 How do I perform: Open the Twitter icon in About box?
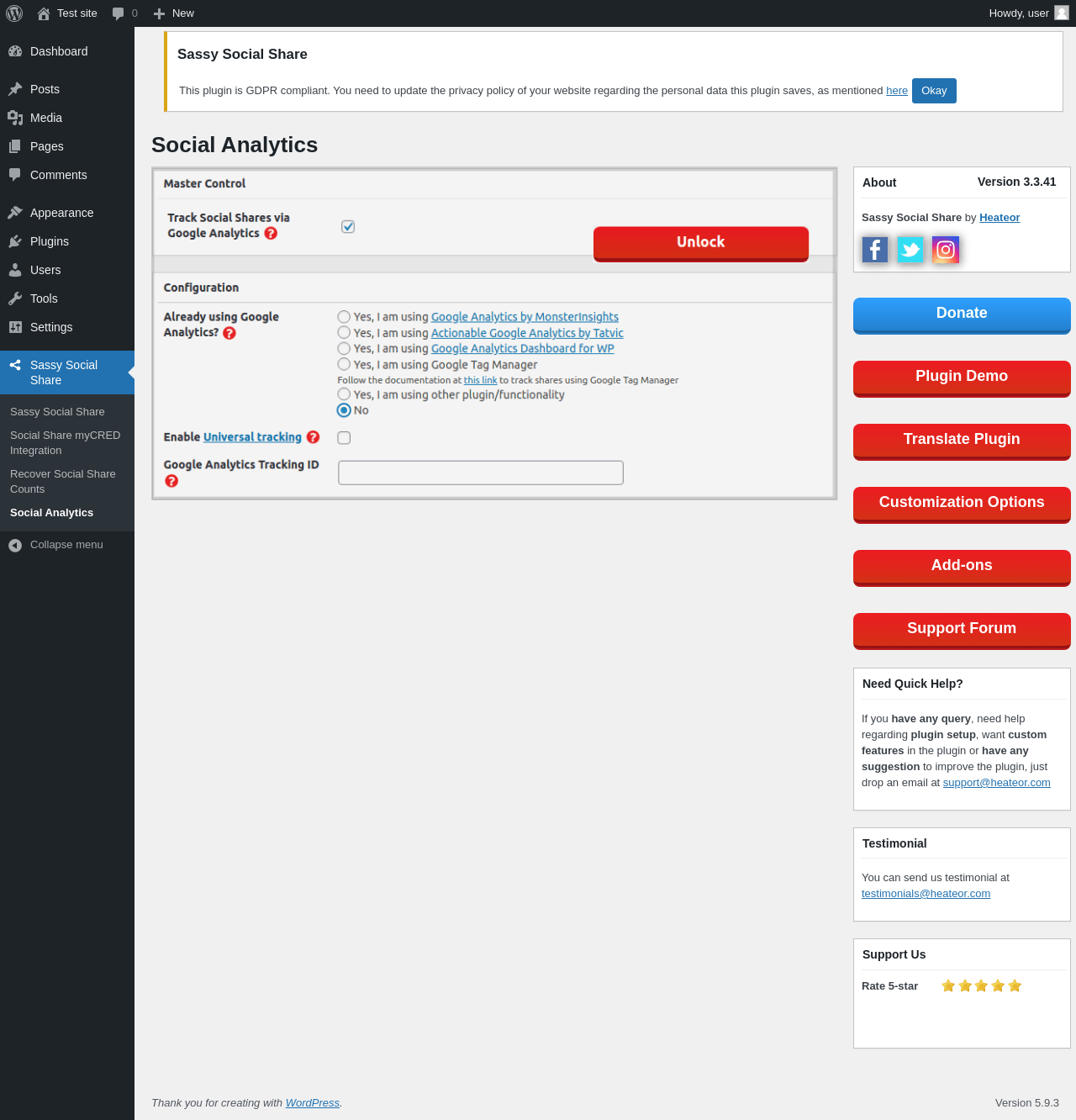[910, 250]
